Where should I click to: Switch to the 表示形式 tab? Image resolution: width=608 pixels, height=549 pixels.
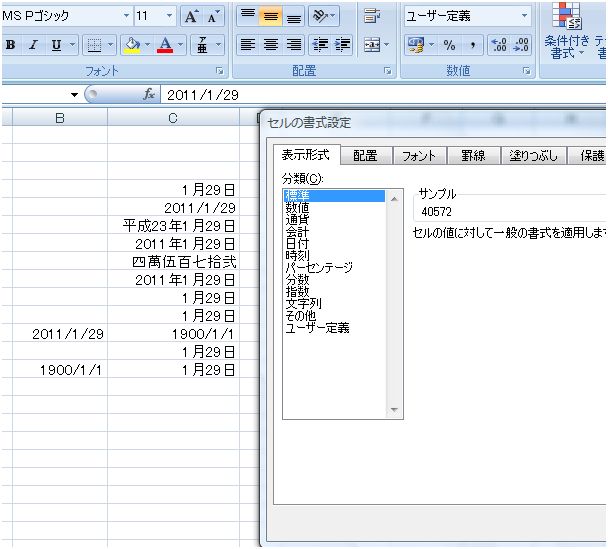[x=306, y=155]
